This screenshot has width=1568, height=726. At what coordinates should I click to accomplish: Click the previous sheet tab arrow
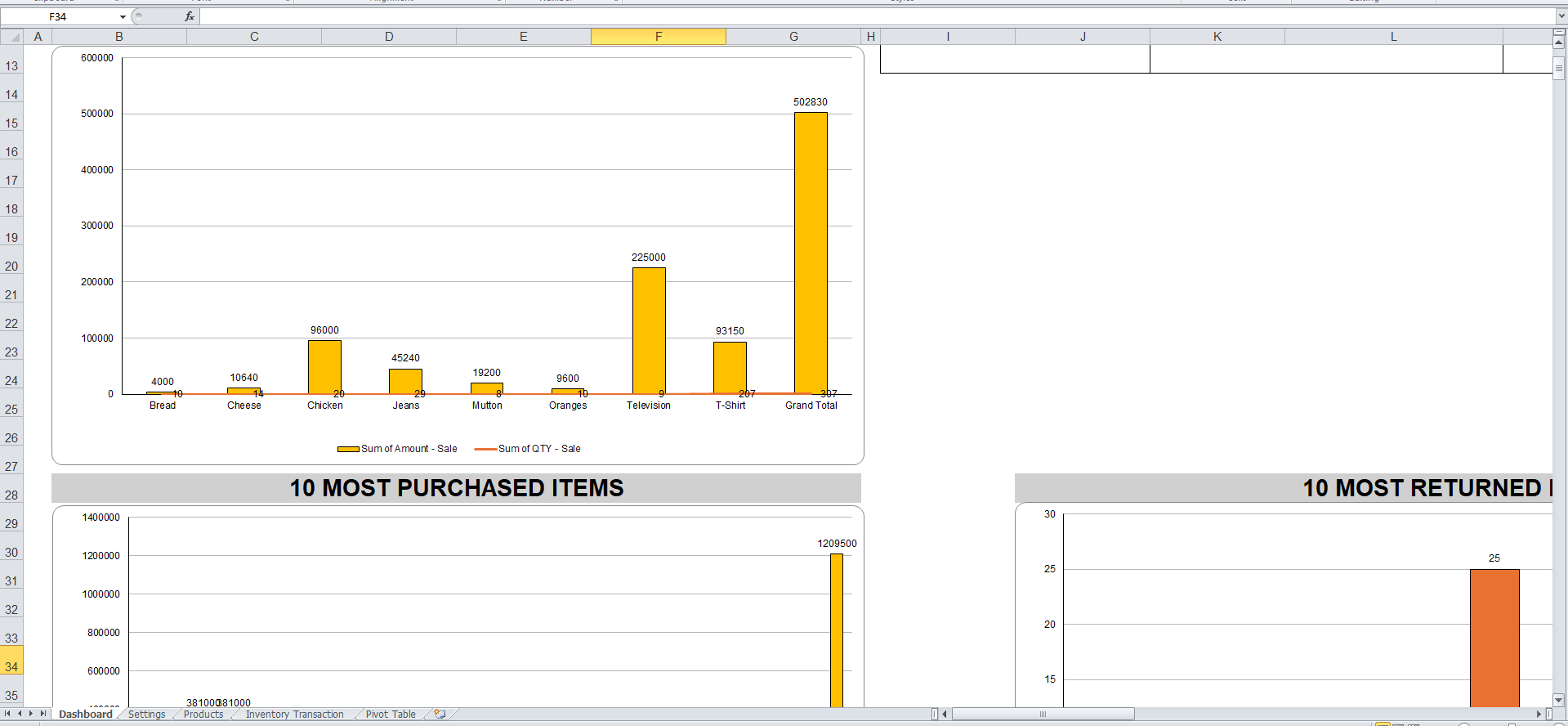tap(20, 714)
